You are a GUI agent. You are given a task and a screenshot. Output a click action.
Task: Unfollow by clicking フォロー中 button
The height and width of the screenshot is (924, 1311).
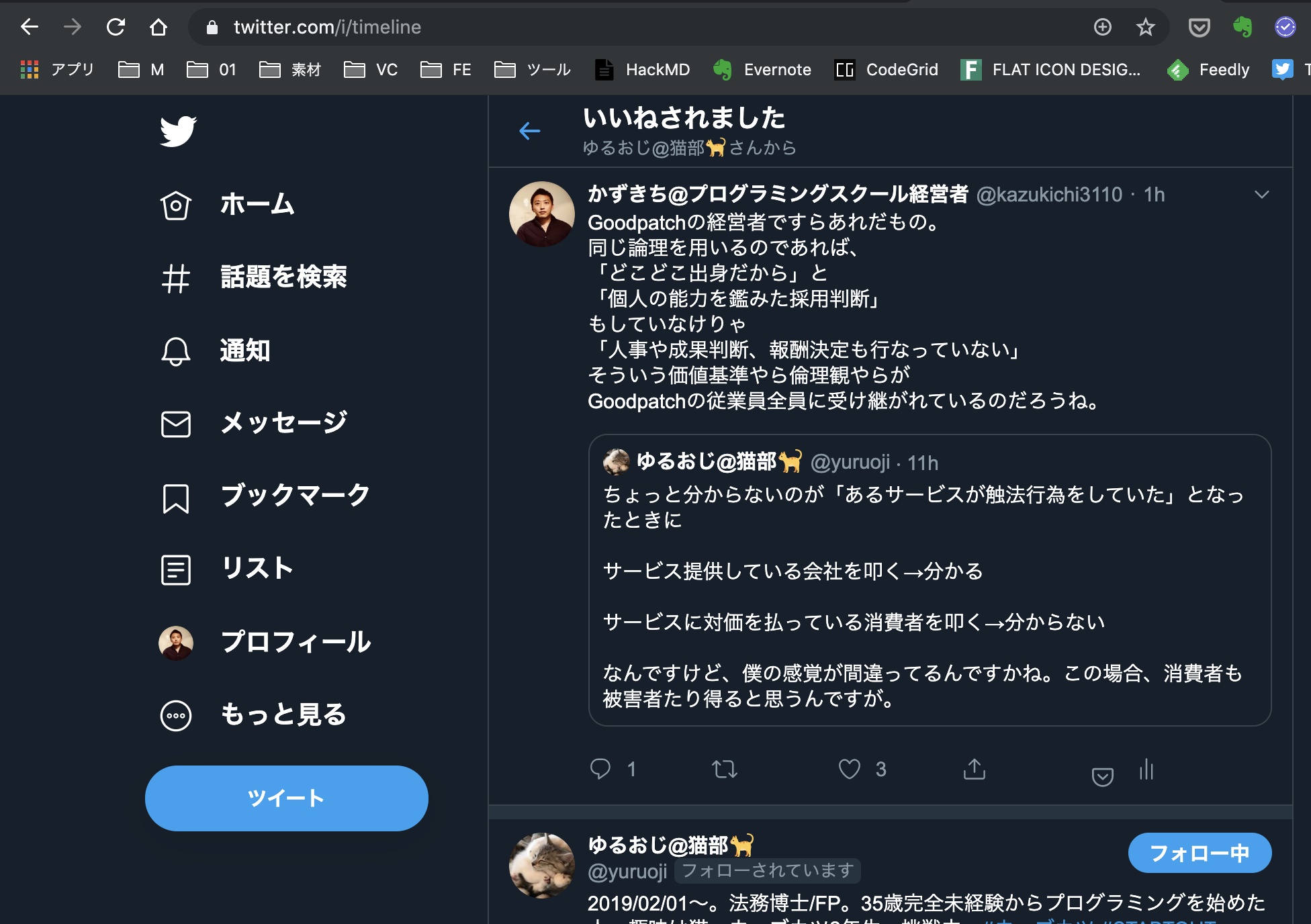(x=1200, y=853)
